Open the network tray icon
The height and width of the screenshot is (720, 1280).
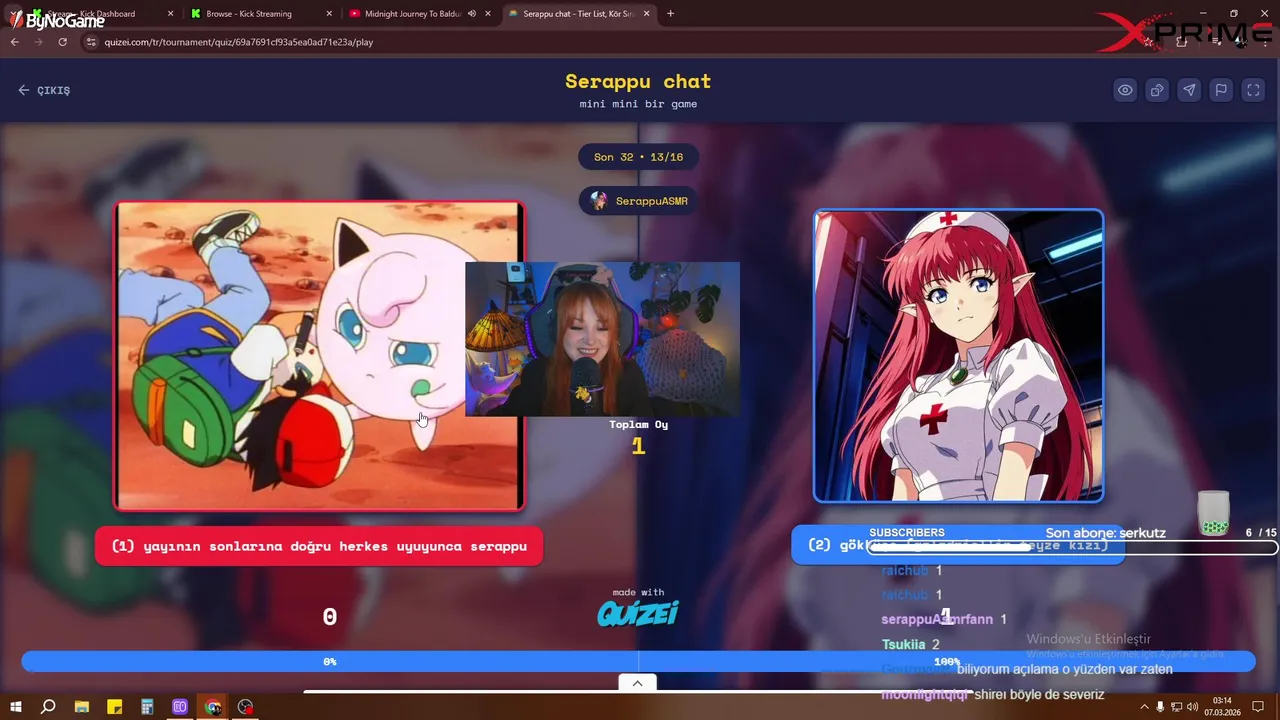(x=1176, y=707)
